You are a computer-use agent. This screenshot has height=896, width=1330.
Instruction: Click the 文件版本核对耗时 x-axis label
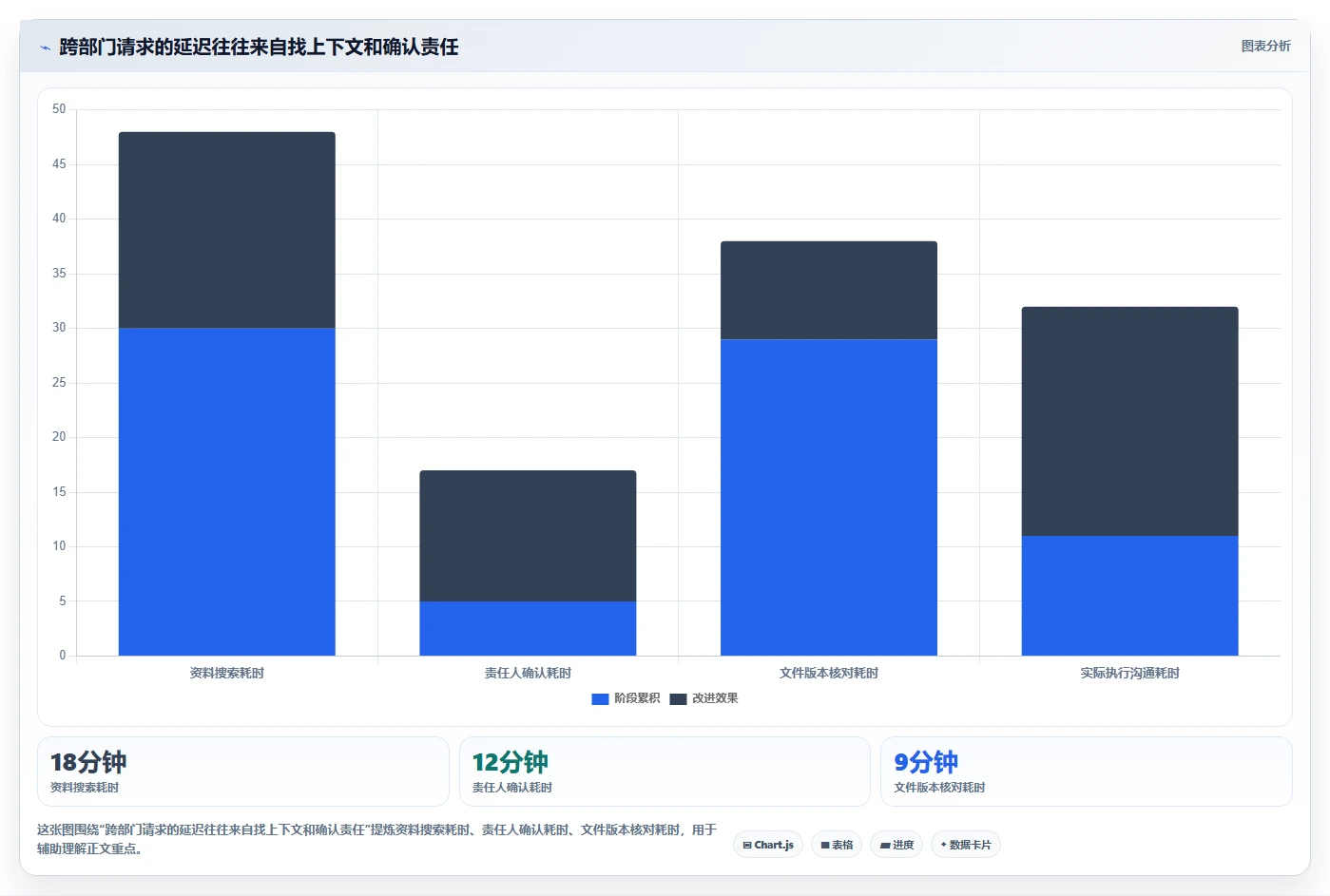[x=829, y=673]
